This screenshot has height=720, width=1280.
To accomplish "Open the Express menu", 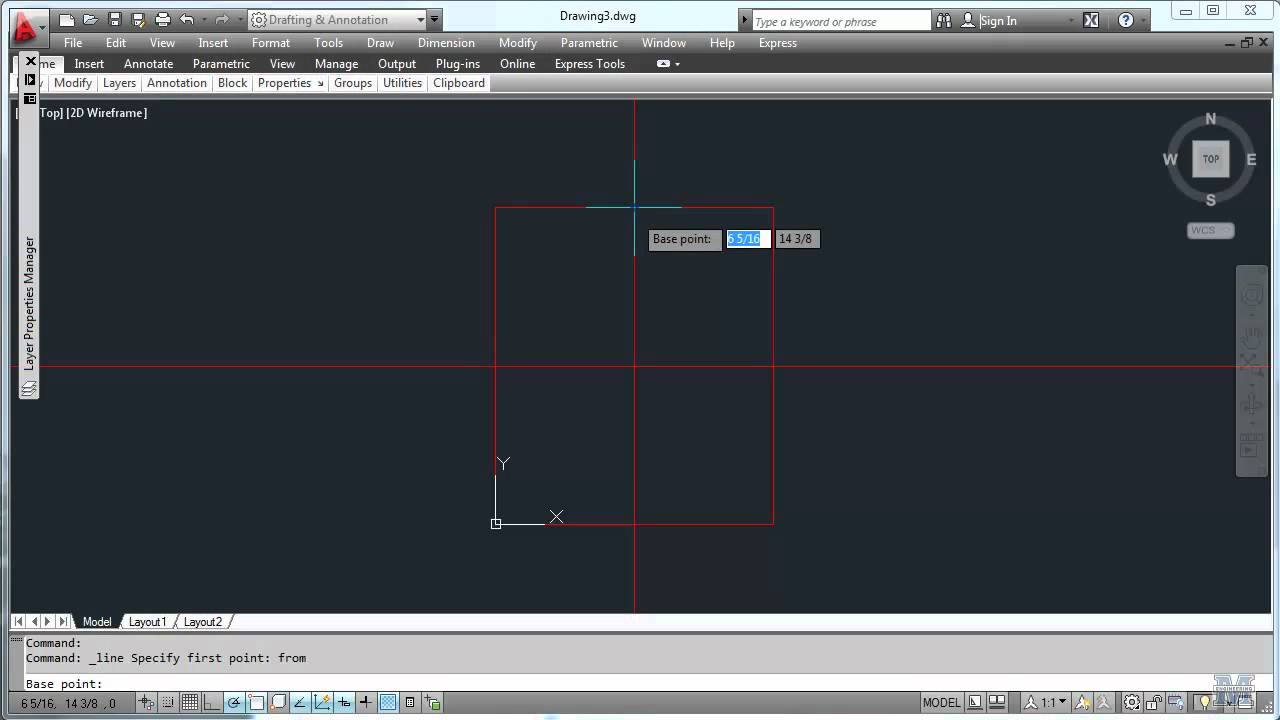I will coord(778,43).
